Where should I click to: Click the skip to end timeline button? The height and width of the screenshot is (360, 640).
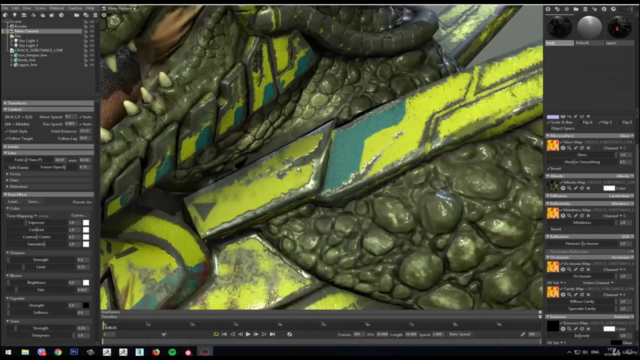[272, 334]
